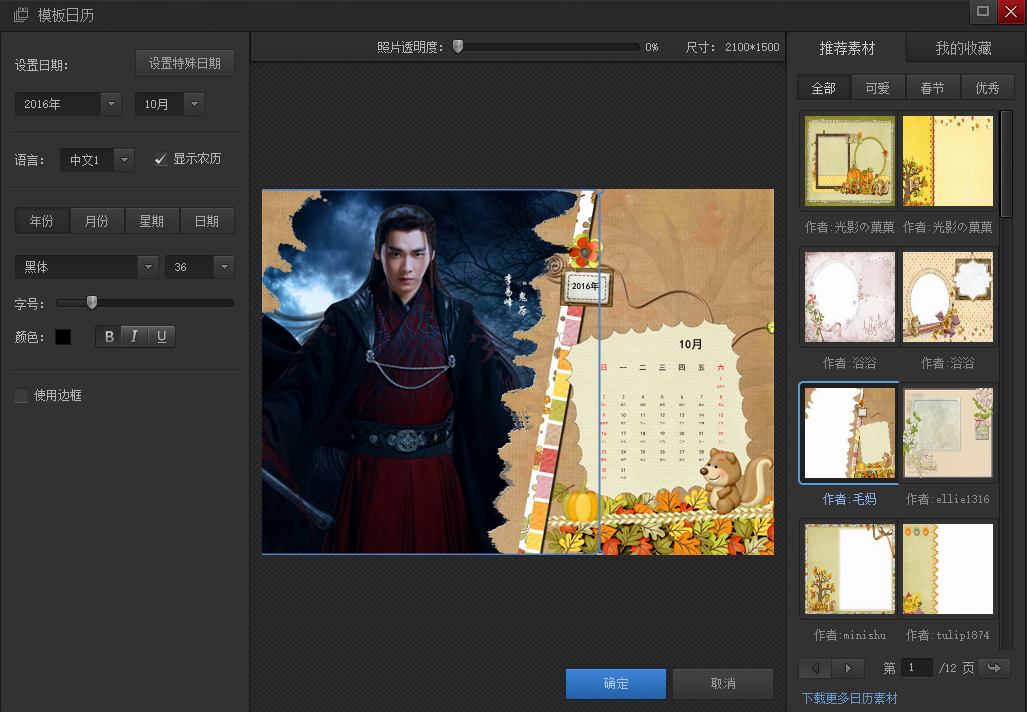Switch to the 我的收藏 tab
Screen dimensions: 1027x712
pos(963,47)
